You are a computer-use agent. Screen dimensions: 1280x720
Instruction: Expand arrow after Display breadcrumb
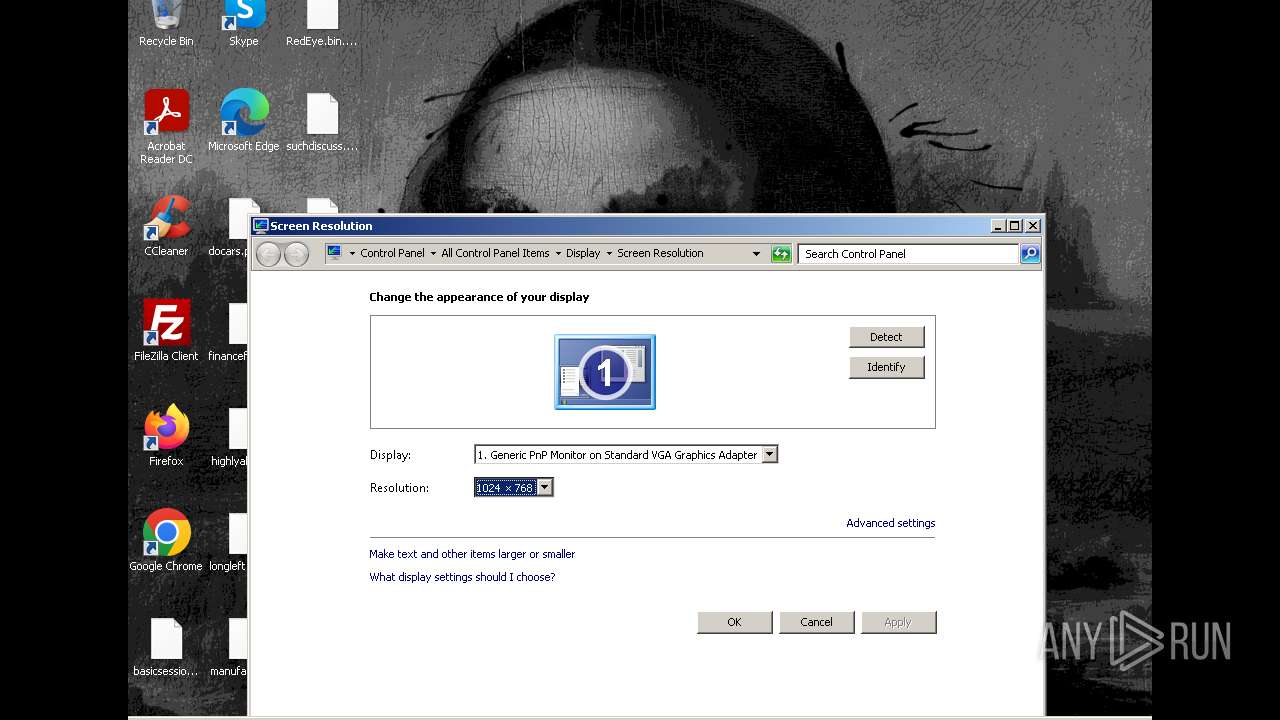[609, 254]
